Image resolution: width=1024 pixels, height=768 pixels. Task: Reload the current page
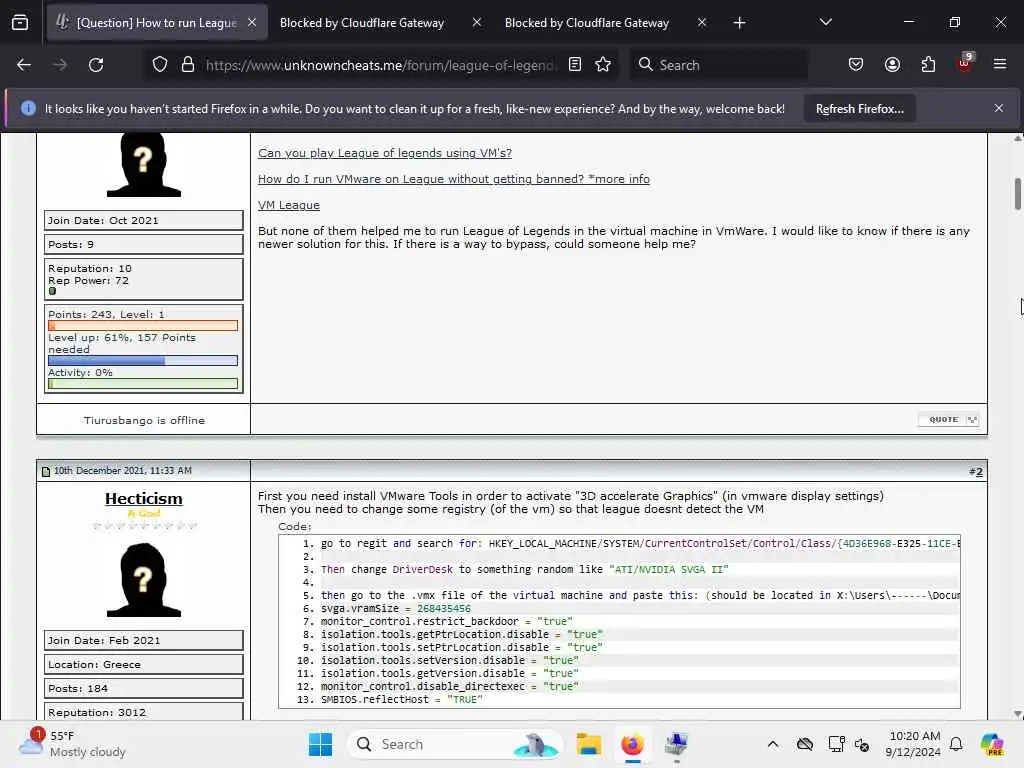[x=96, y=65]
